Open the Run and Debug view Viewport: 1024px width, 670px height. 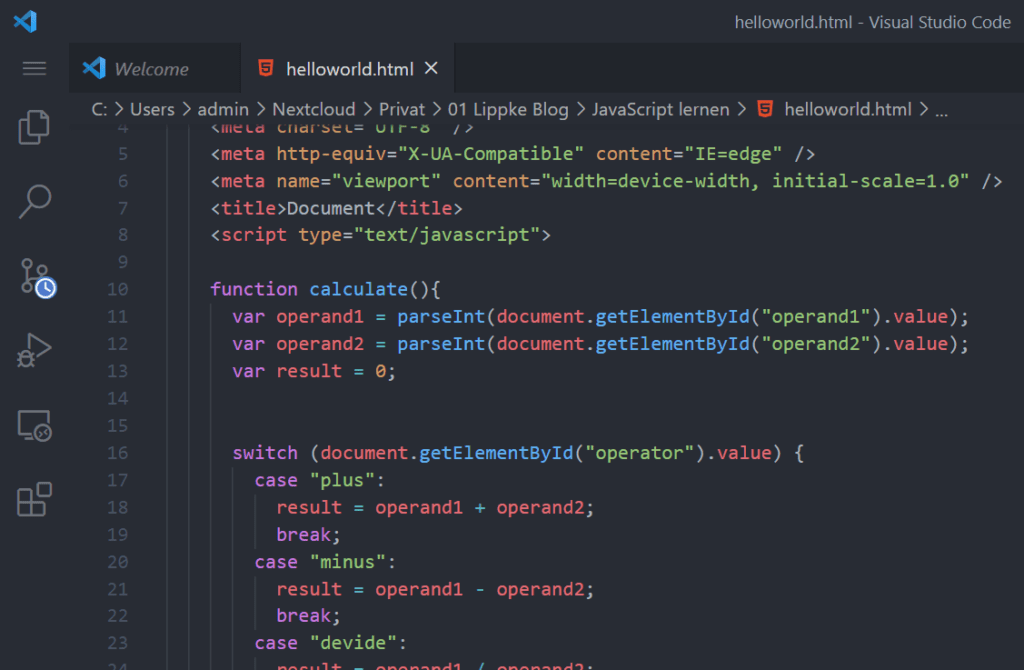34,349
